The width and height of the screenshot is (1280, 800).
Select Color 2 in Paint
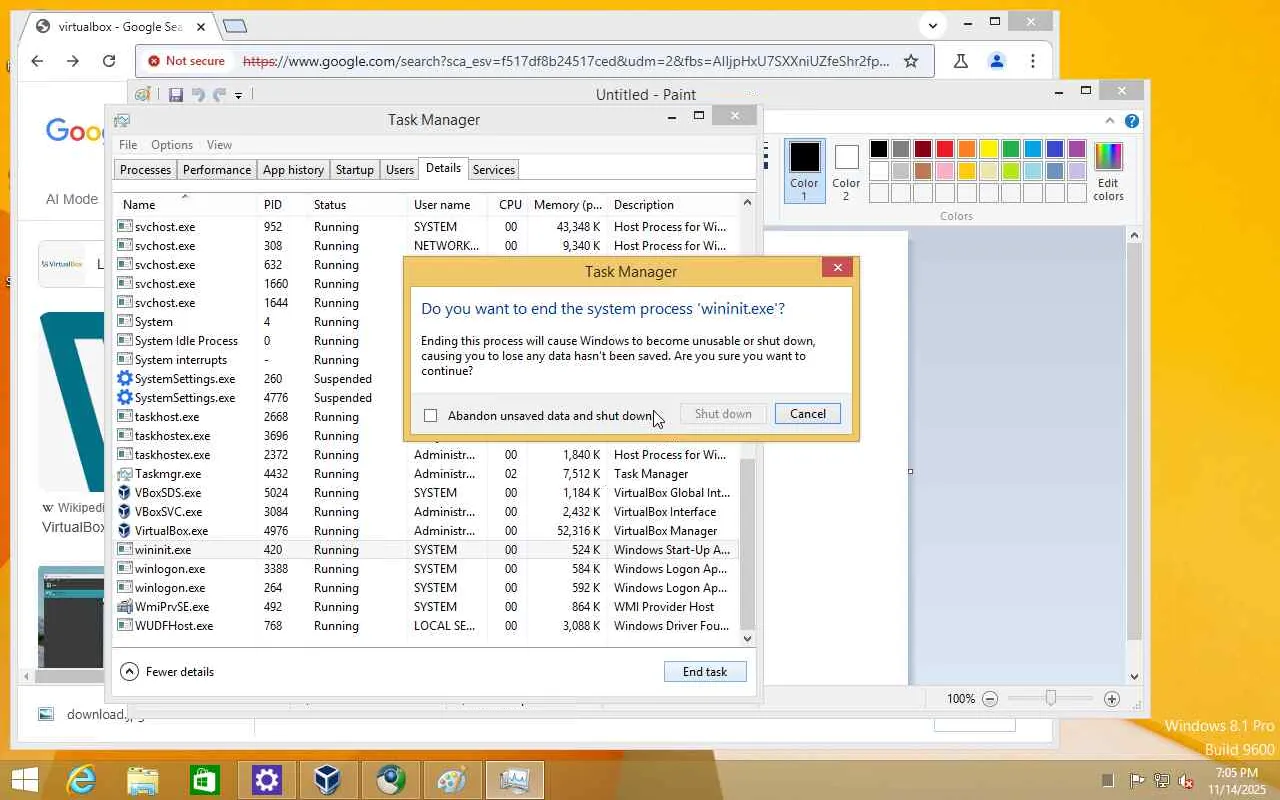pos(846,171)
